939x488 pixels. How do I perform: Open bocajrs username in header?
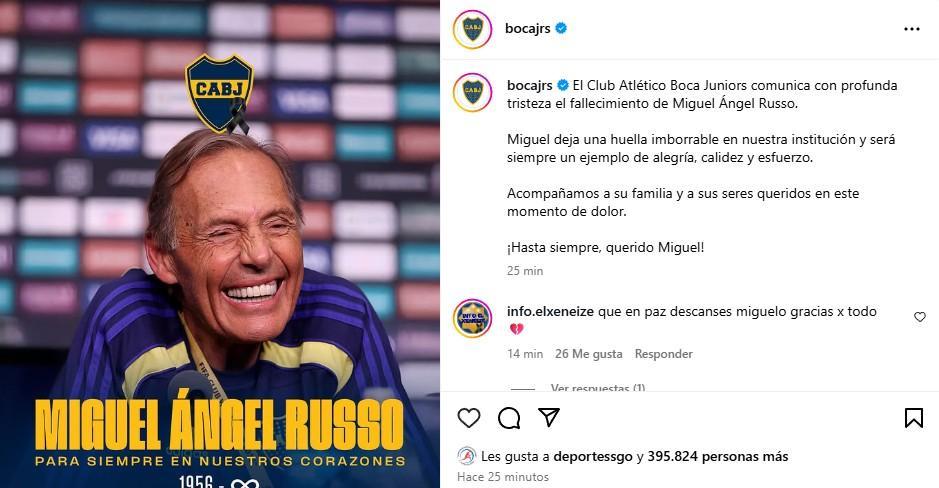click(528, 28)
